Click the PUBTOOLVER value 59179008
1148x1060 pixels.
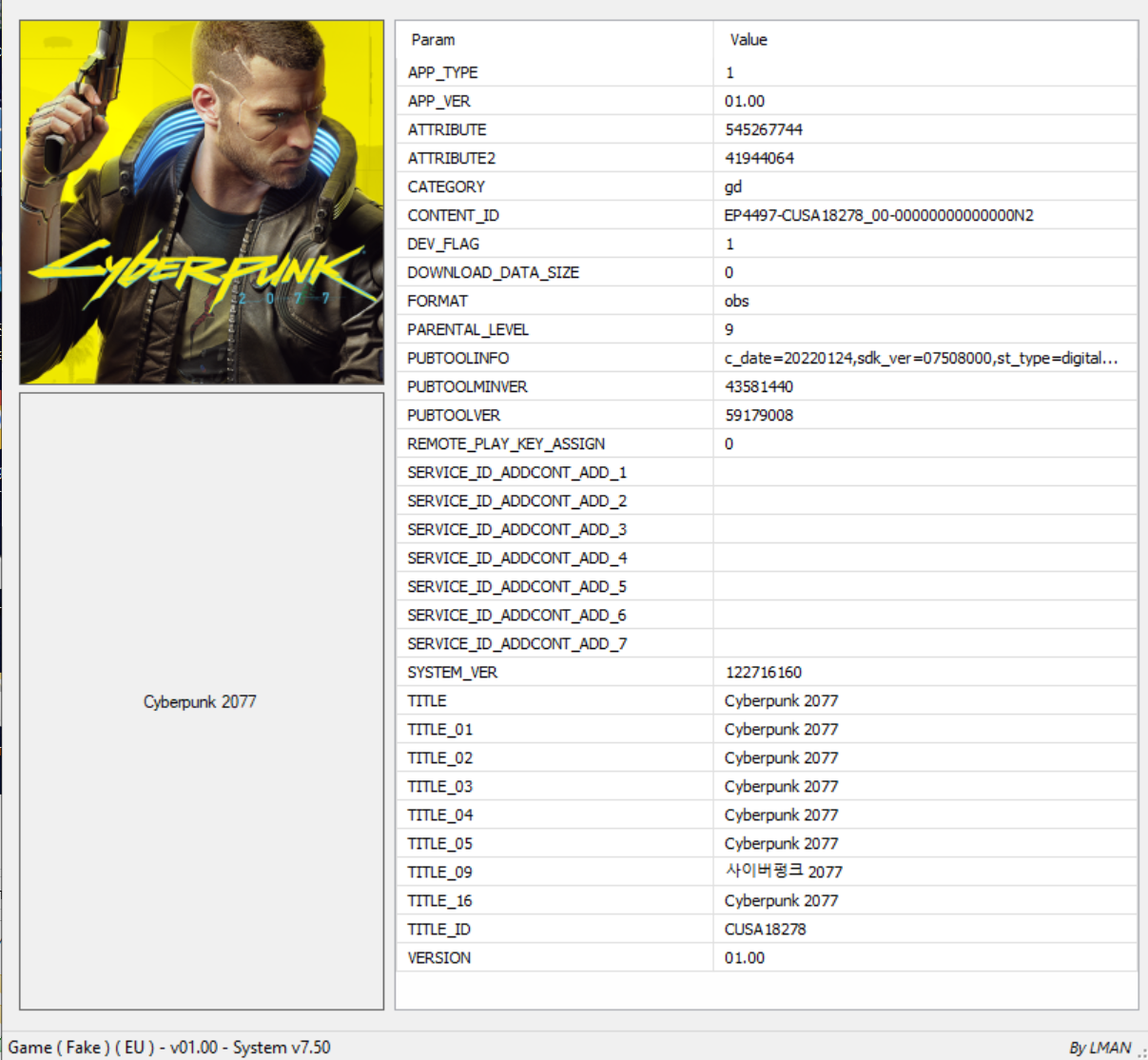pyautogui.click(x=759, y=415)
